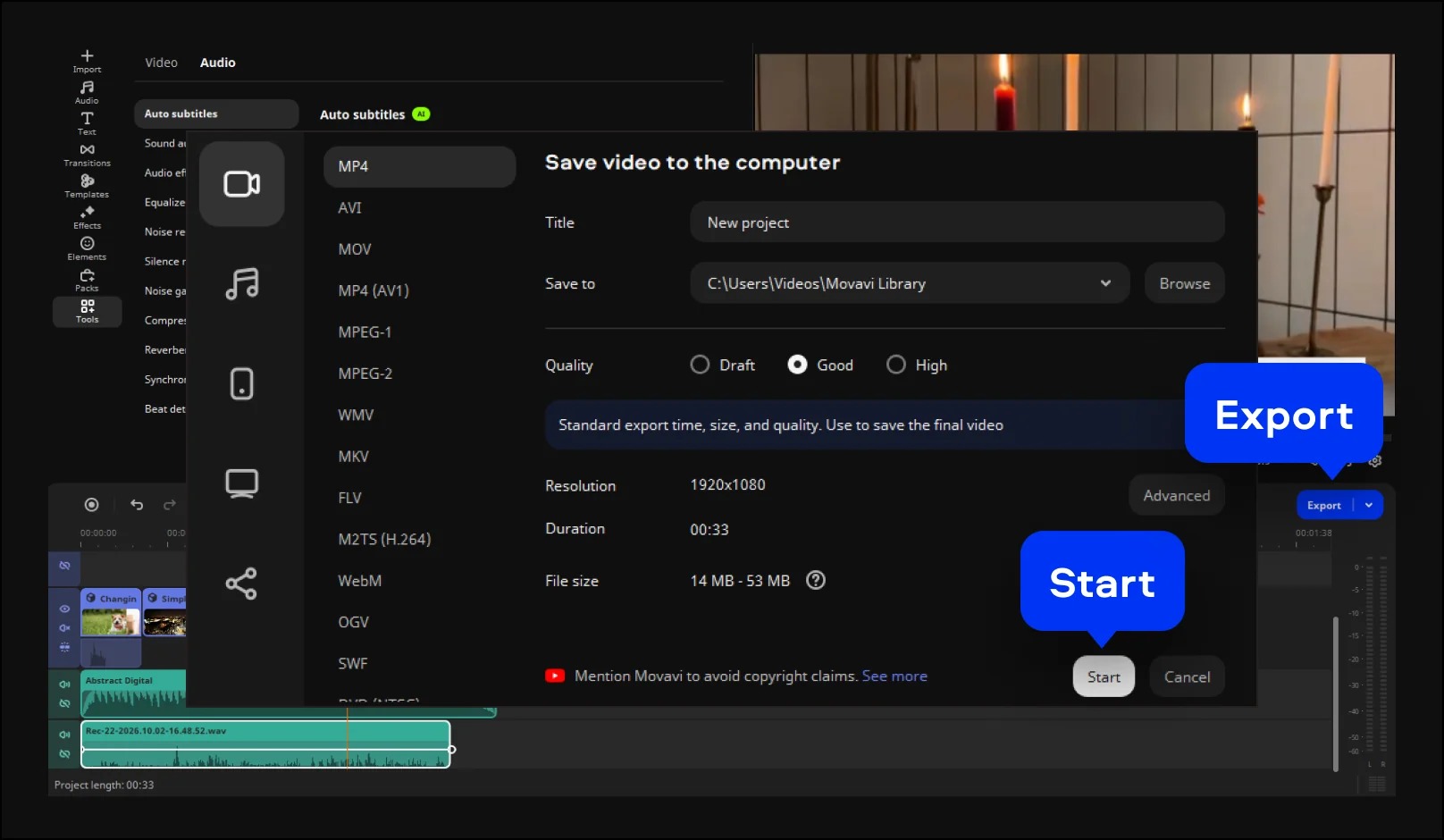Click the record button above timeline
Viewport: 1444px width, 840px height.
91,505
